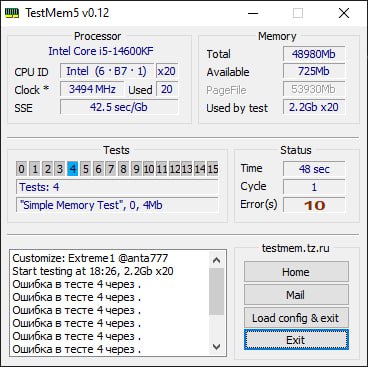
Task: Select test indicator box 11
Action: (162, 169)
